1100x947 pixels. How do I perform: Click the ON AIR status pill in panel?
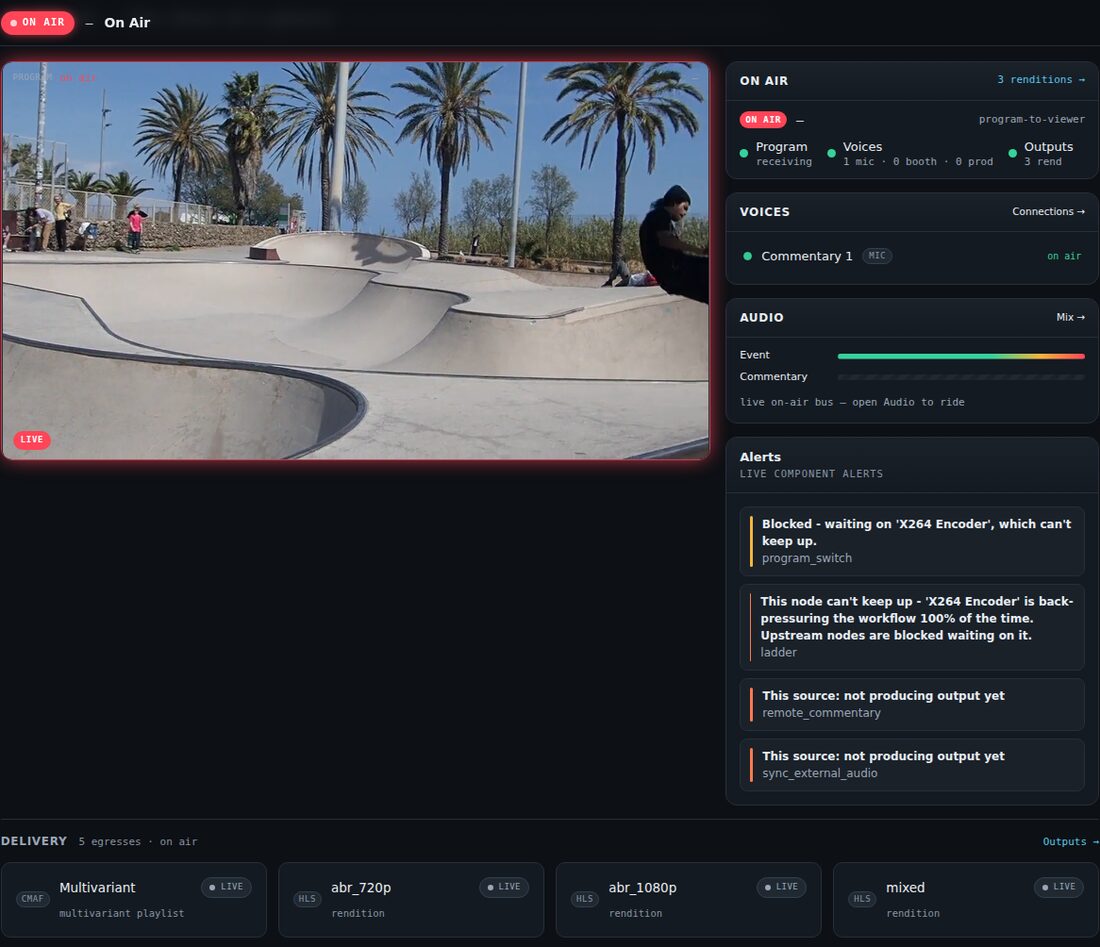pos(763,120)
